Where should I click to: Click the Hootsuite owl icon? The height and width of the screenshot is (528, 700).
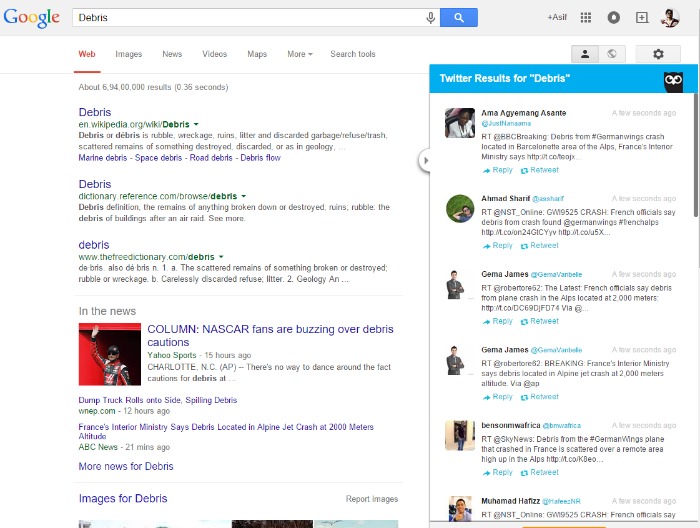tap(673, 81)
